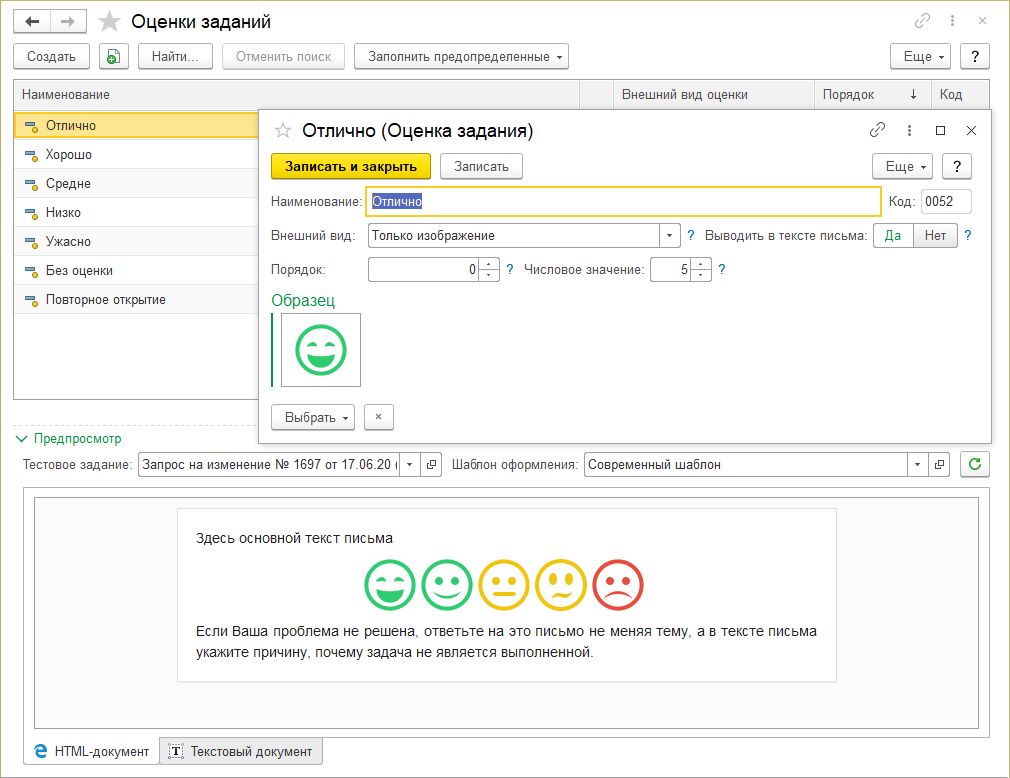The image size is (1010, 778).
Task: Switch to Текстовый документ tab
Action: pos(241,751)
